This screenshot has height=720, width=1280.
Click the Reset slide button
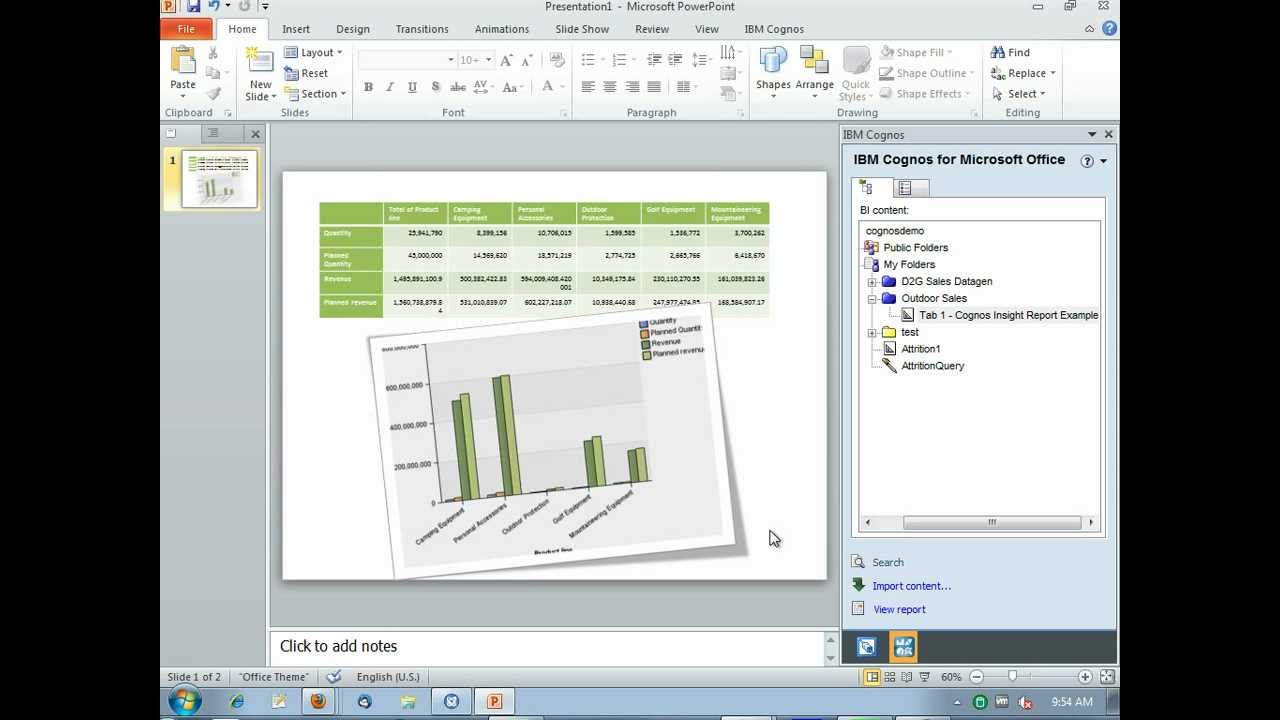coord(306,73)
